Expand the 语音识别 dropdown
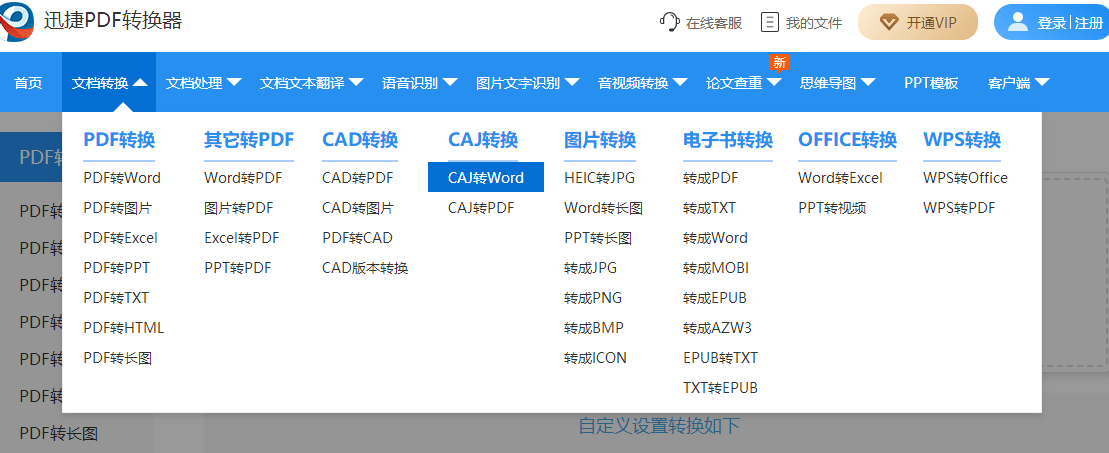1109x453 pixels. [451, 83]
